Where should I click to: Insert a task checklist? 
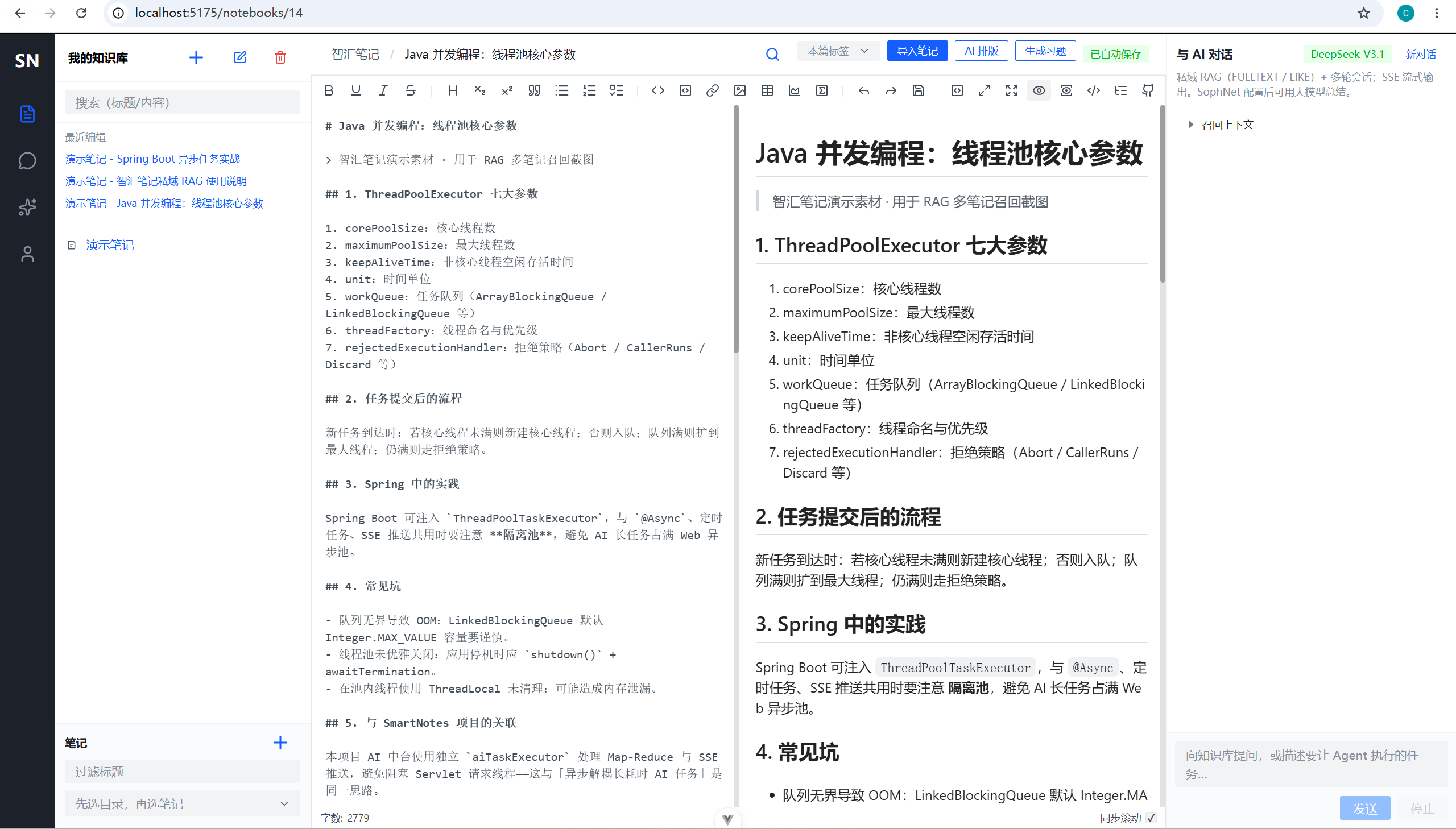point(617,90)
